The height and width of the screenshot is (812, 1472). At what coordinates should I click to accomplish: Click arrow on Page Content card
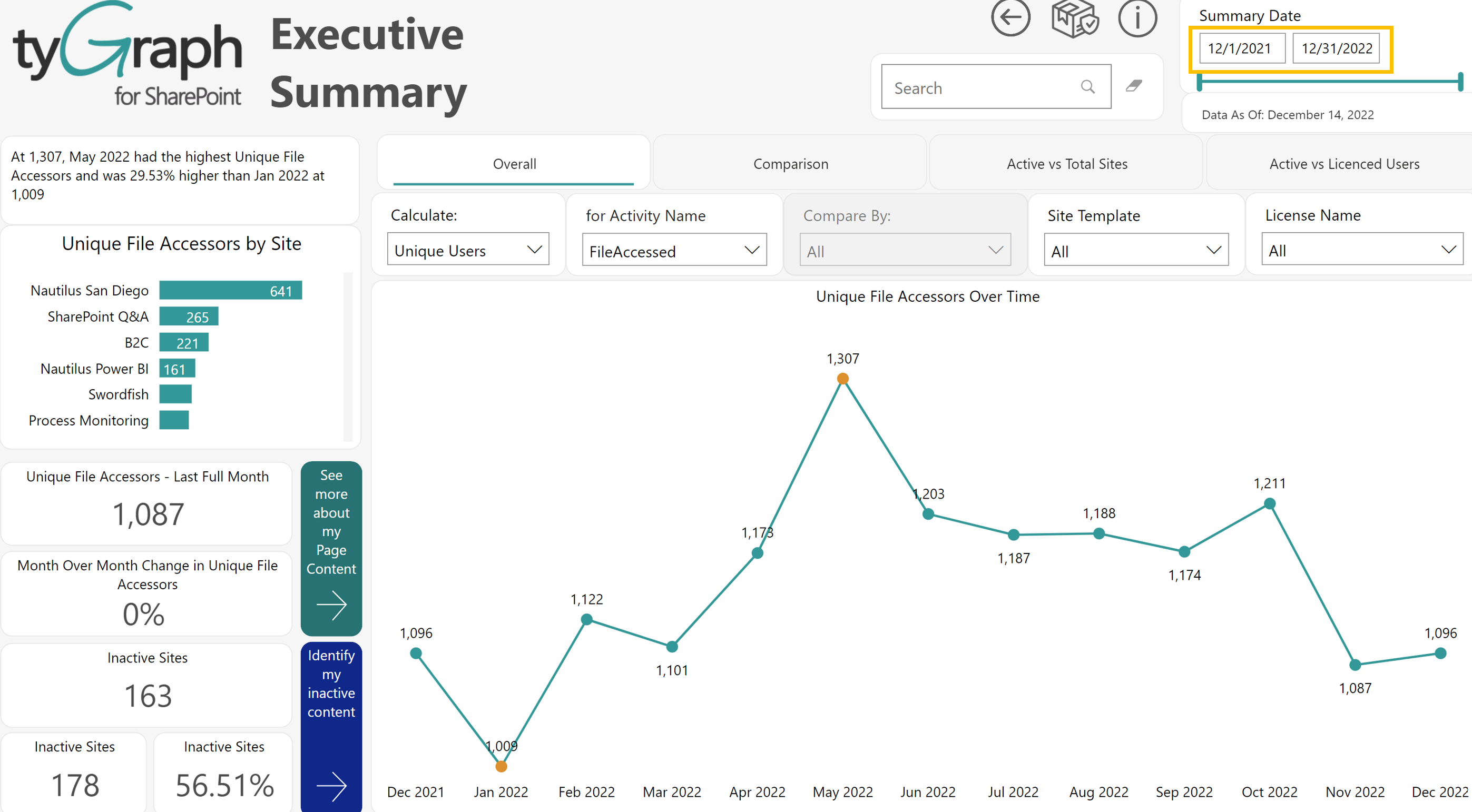click(x=331, y=605)
